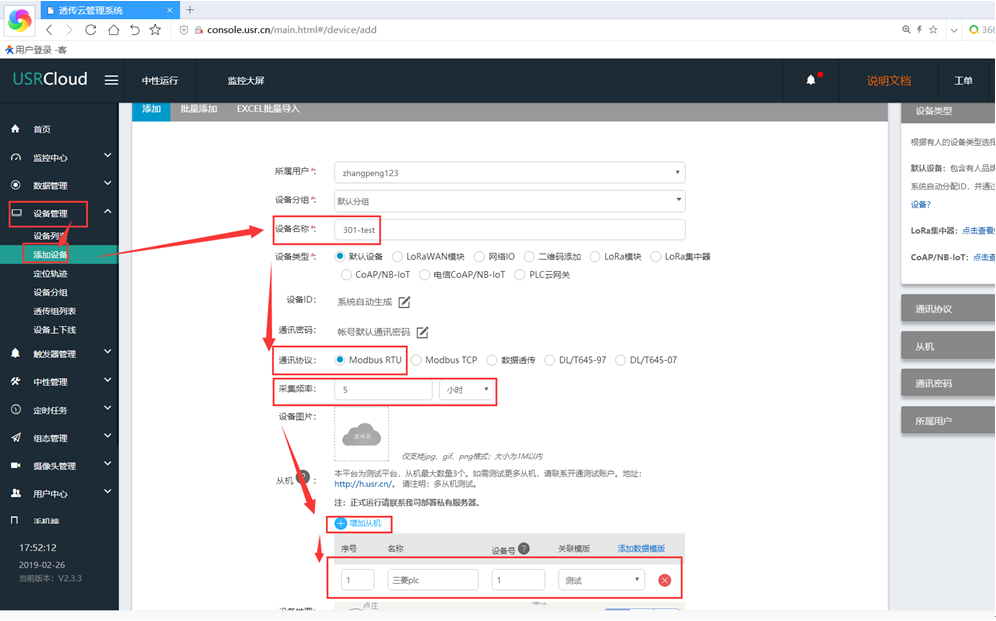
Task: Remove slave row with red X icon
Action: click(664, 580)
